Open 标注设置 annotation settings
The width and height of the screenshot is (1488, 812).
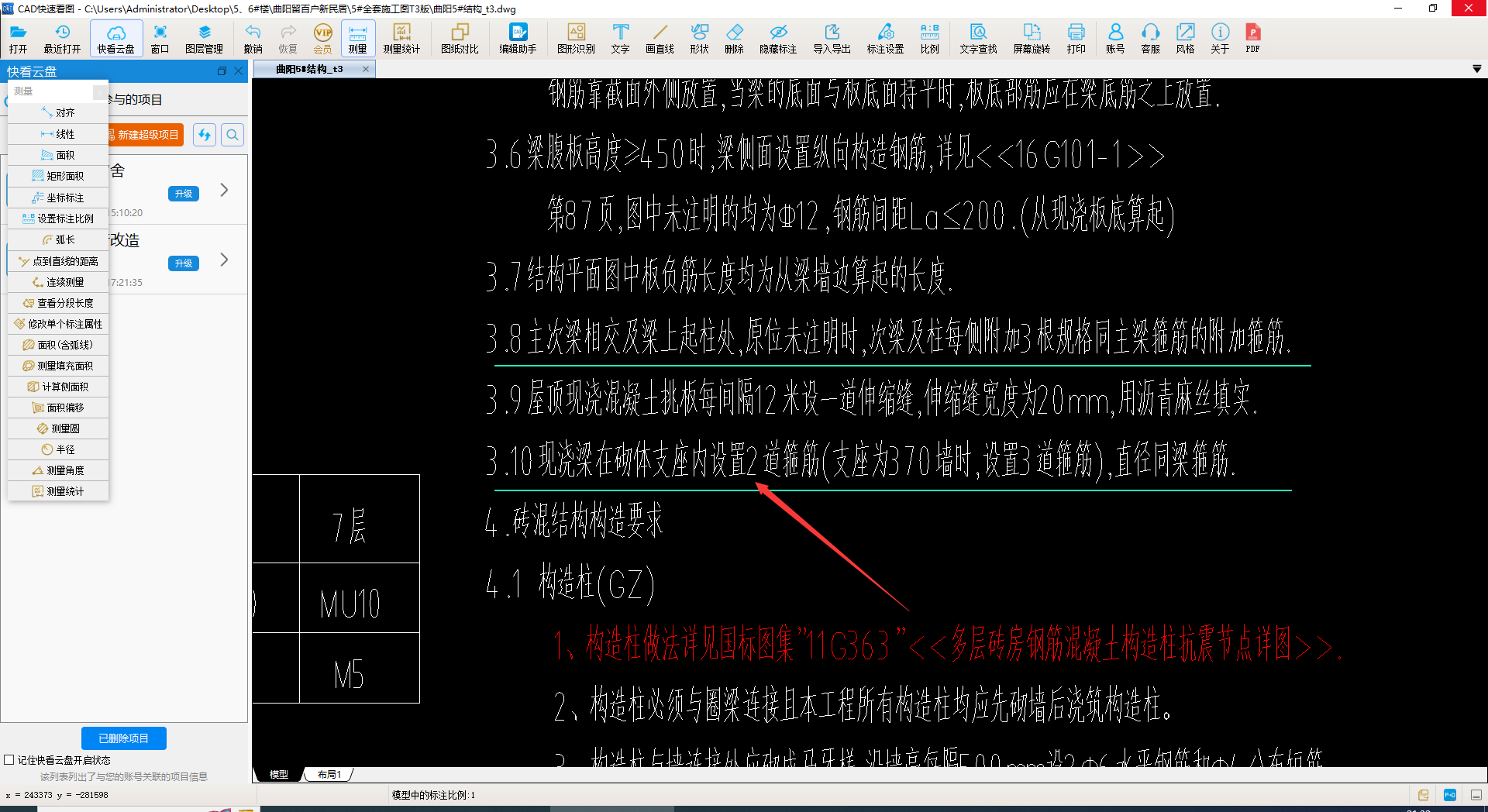pyautogui.click(x=885, y=38)
